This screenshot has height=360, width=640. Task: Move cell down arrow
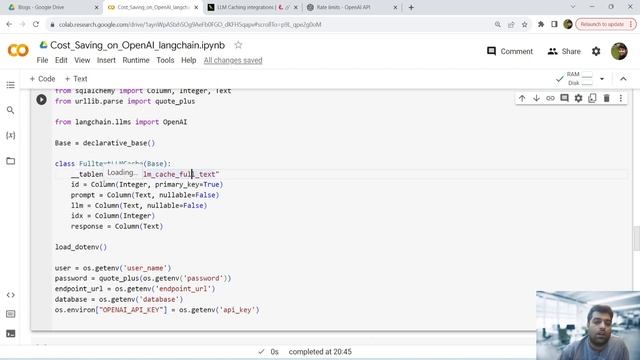[536, 98]
